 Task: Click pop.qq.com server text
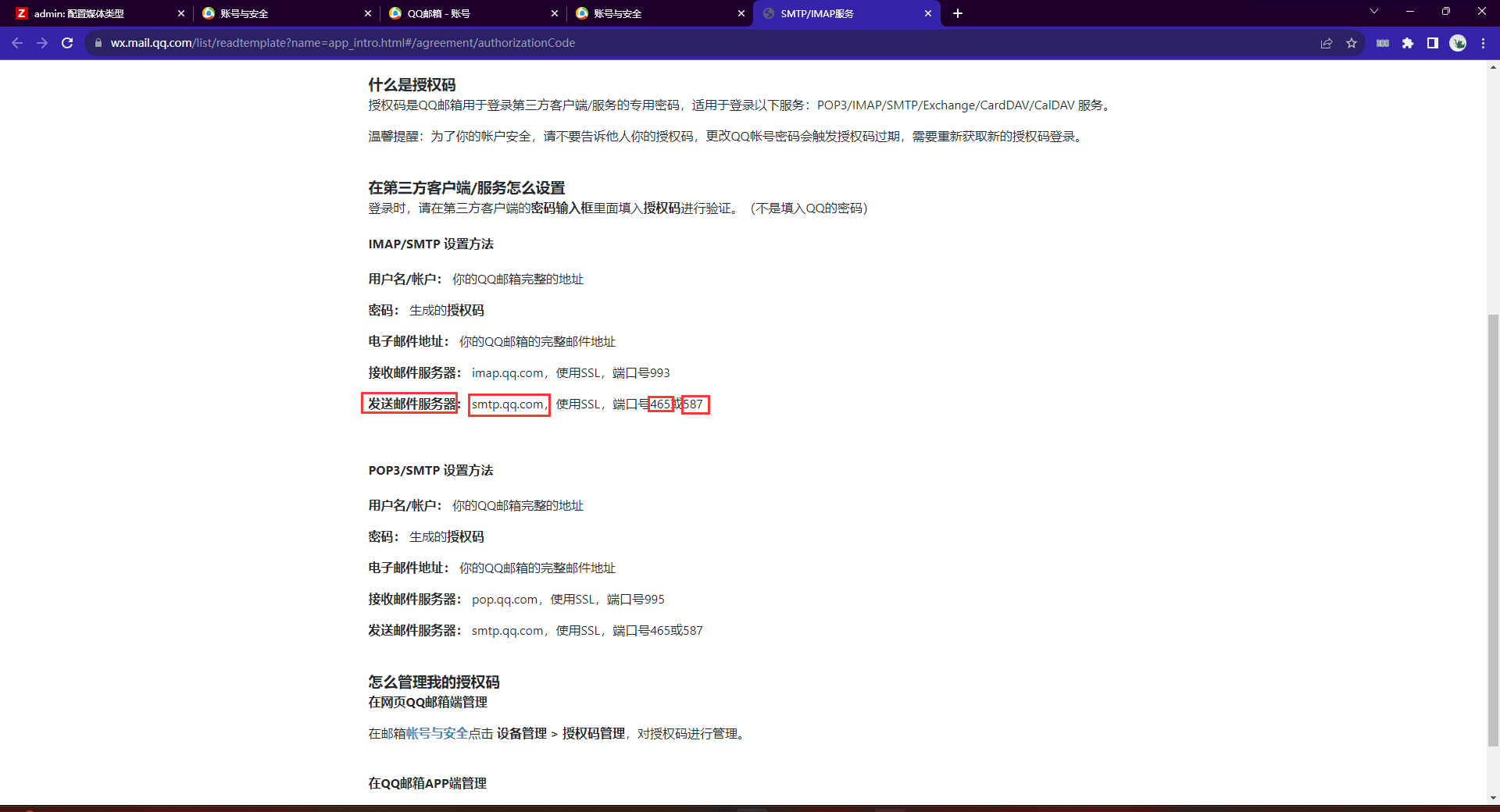point(505,599)
